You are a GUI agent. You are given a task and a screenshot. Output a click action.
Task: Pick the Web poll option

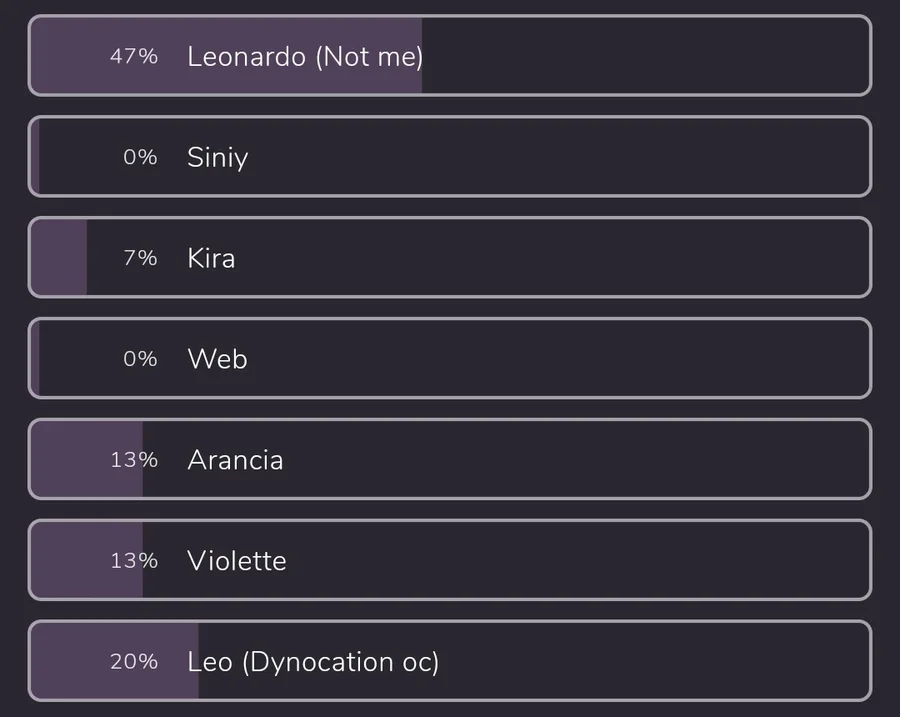(x=450, y=358)
